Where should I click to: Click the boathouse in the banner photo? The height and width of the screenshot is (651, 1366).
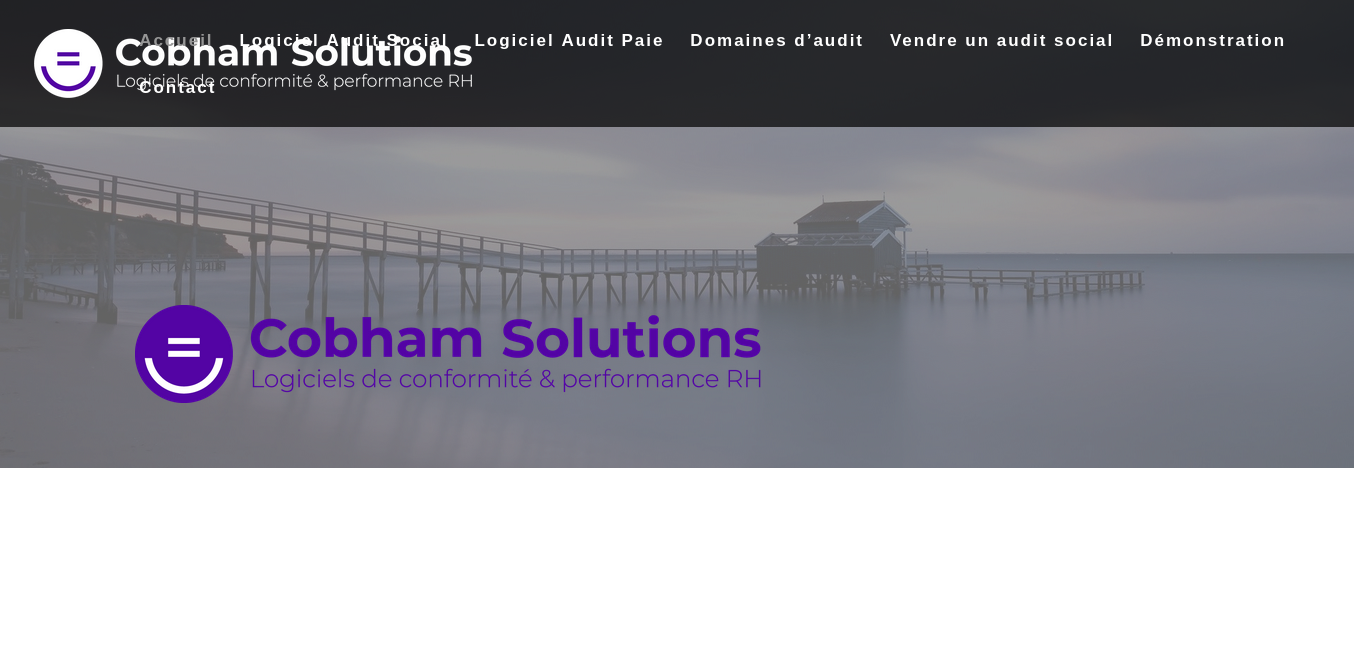(x=833, y=243)
